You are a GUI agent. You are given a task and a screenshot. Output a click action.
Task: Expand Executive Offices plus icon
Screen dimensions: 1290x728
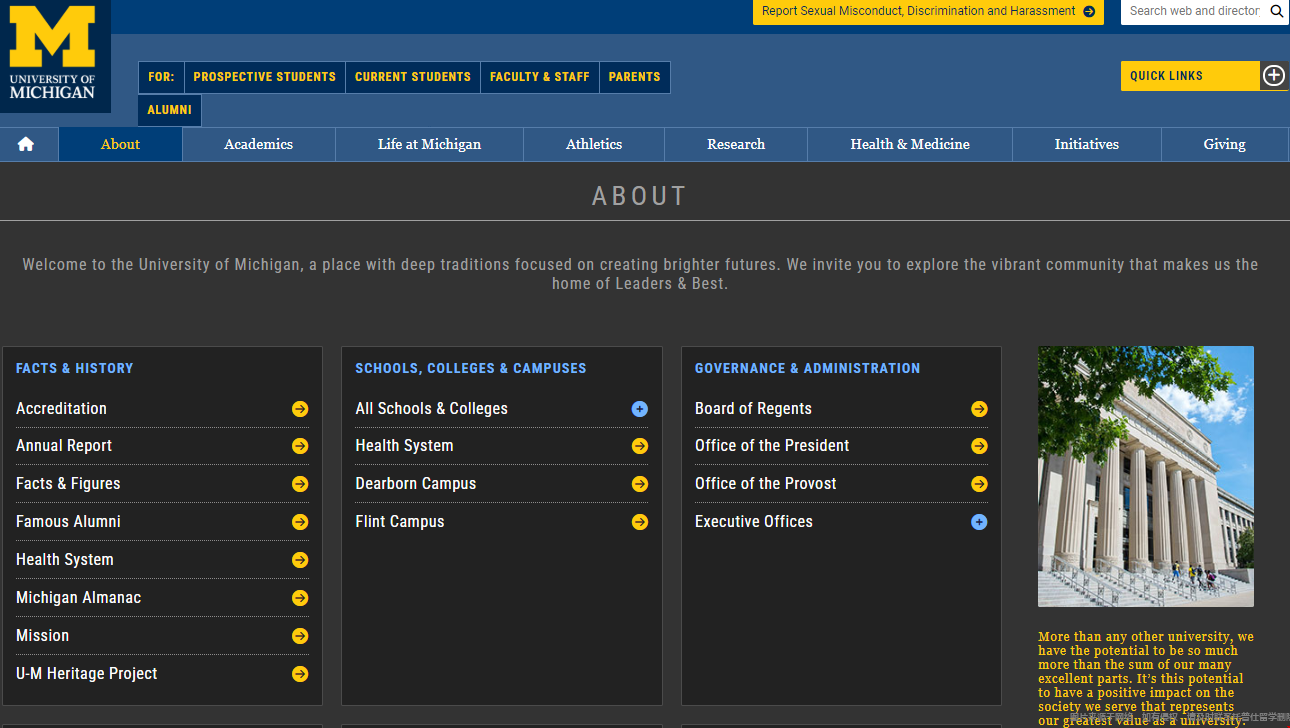[x=979, y=522]
